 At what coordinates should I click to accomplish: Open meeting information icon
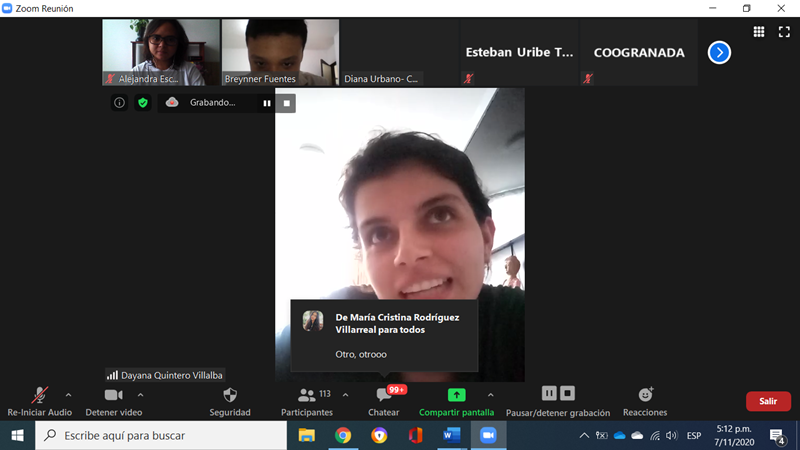[x=119, y=103]
